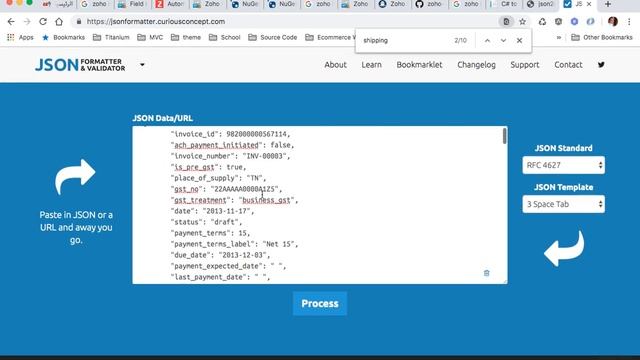Open the Titanium bookmarks folder
The image size is (640, 360).
[111, 38]
